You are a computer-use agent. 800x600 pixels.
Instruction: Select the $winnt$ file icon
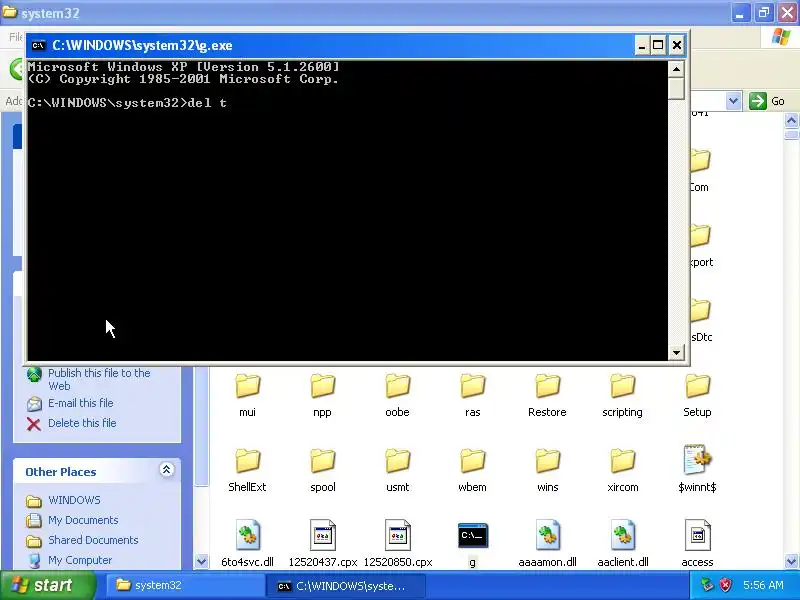coord(697,461)
